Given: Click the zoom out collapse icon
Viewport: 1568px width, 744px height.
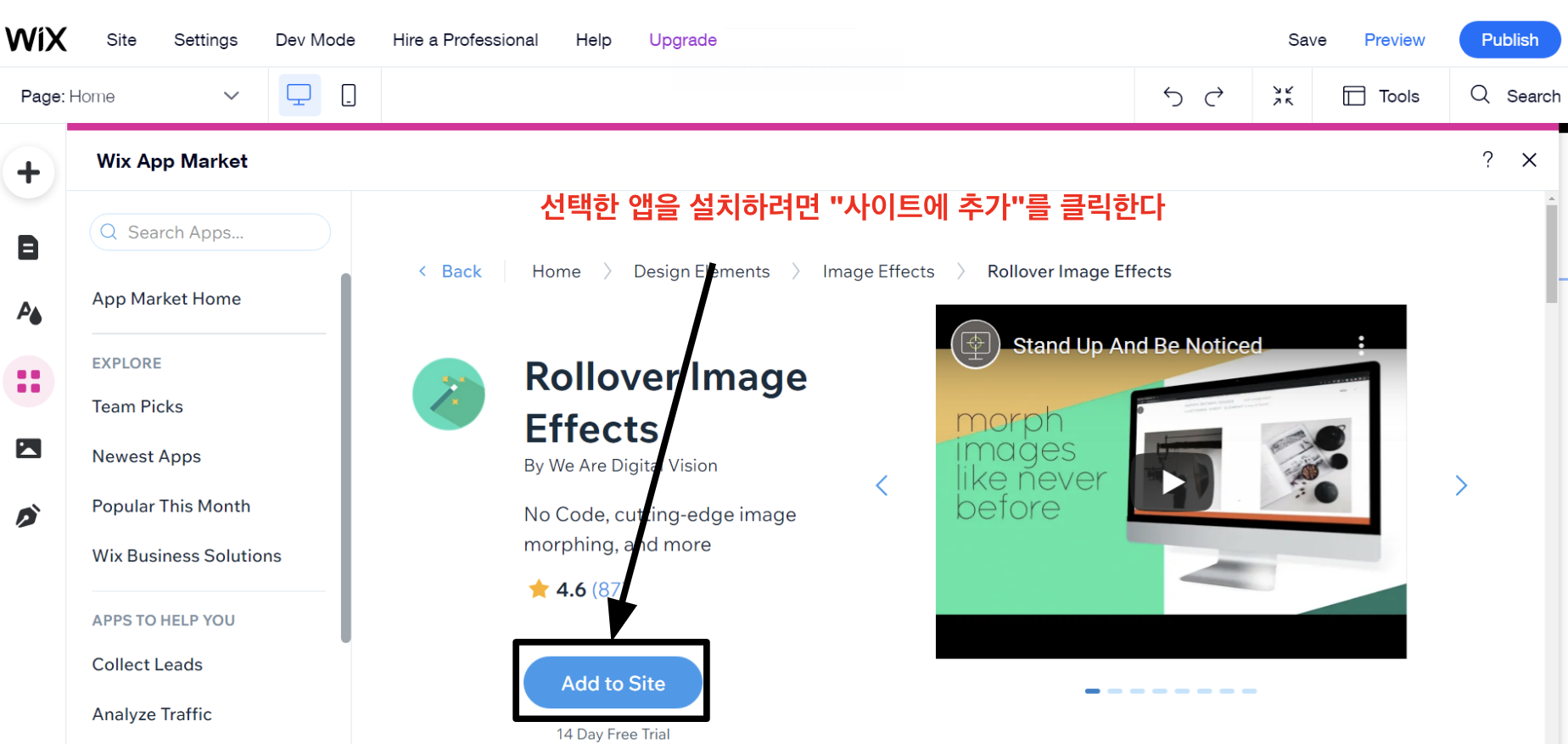Looking at the screenshot, I should tap(1283, 96).
